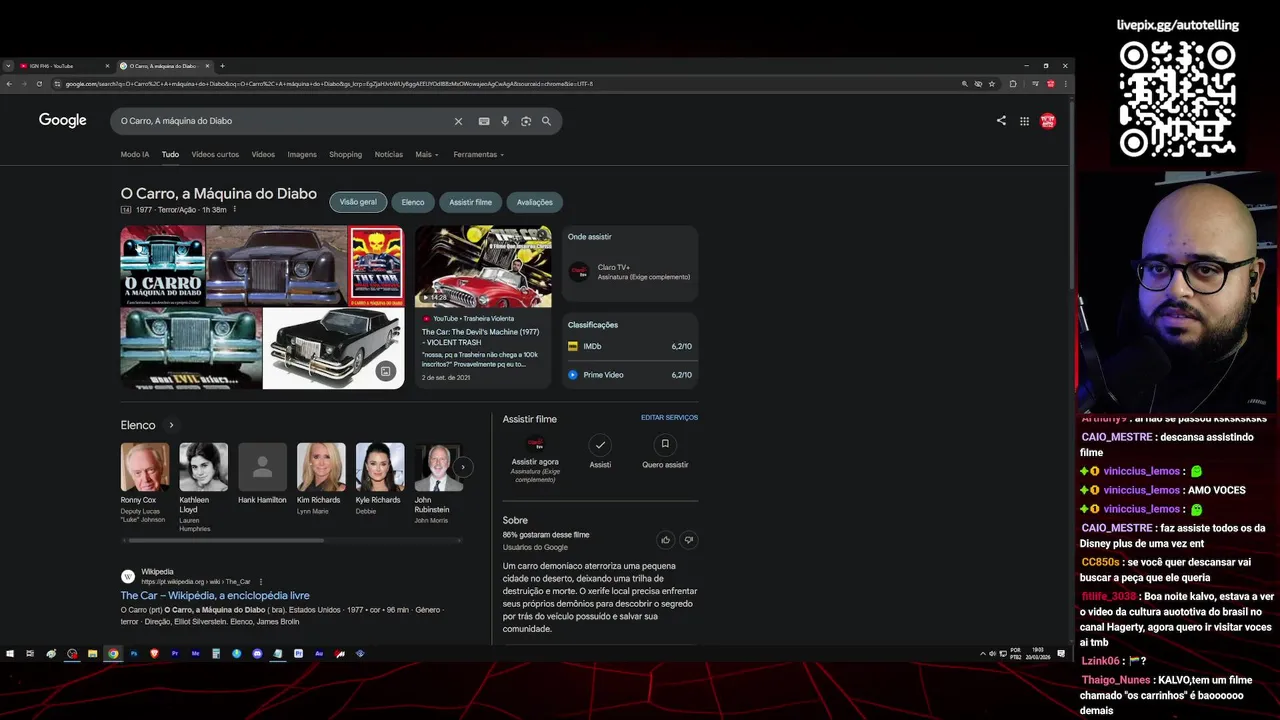
Task: Open Adobe Audition from the taskbar
Action: tap(319, 654)
